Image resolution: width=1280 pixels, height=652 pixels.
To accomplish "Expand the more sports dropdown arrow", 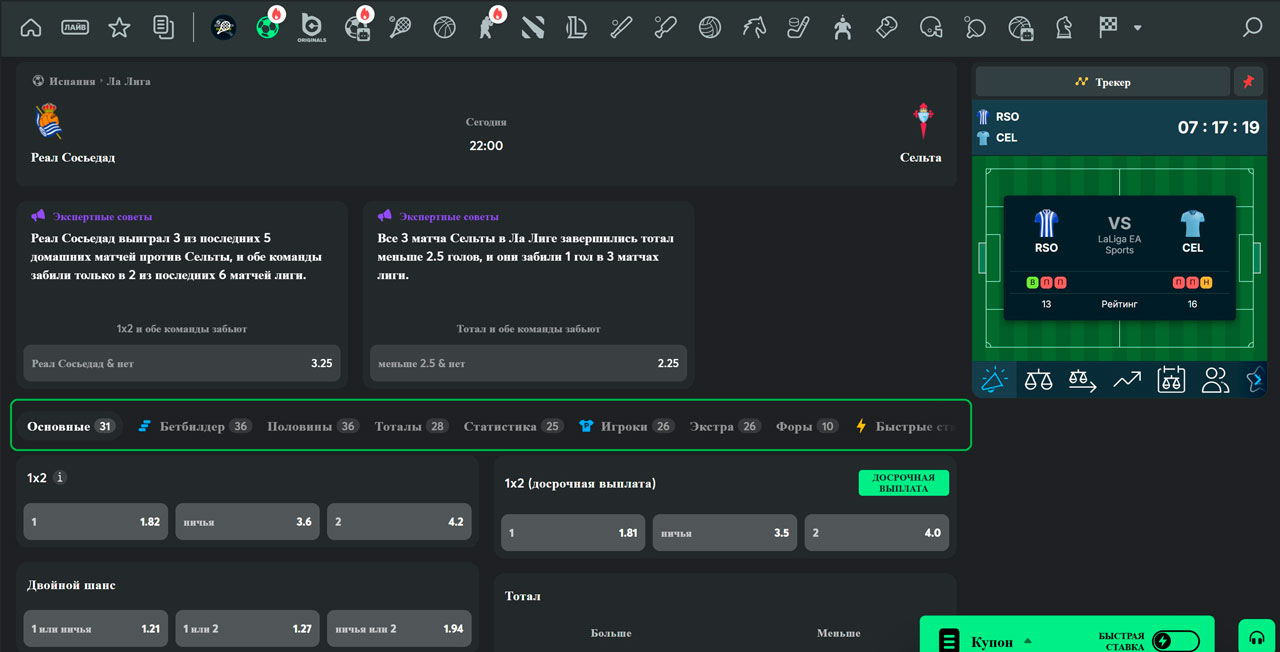I will tap(1137, 28).
